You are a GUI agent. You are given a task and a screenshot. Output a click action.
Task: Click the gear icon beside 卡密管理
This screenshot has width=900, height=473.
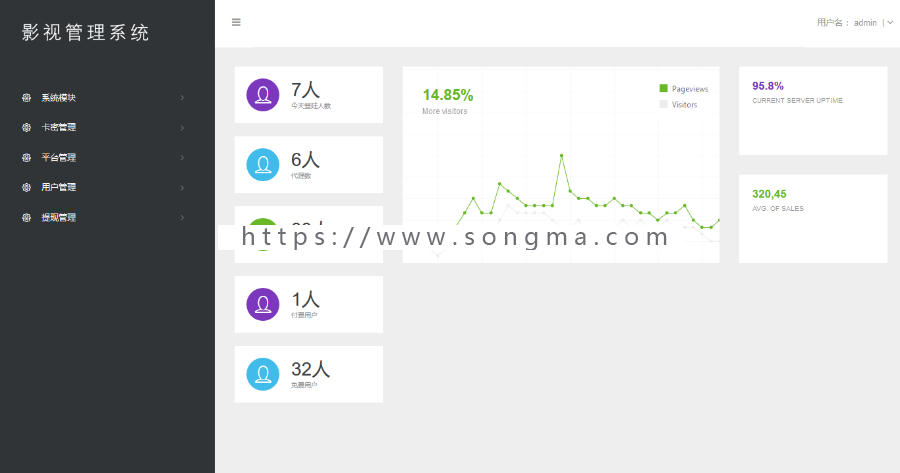click(27, 128)
